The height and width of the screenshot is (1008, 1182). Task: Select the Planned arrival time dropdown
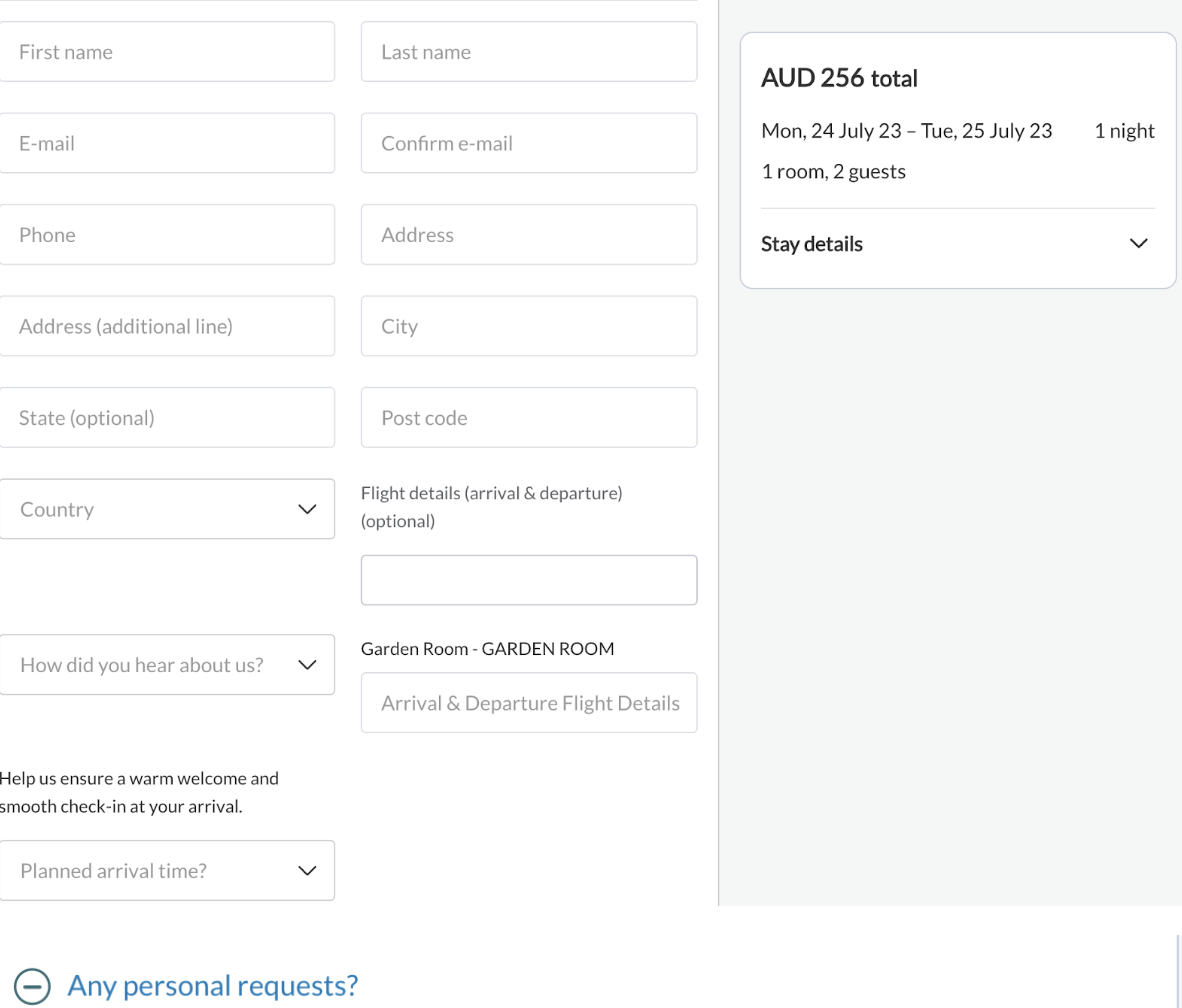click(x=167, y=871)
